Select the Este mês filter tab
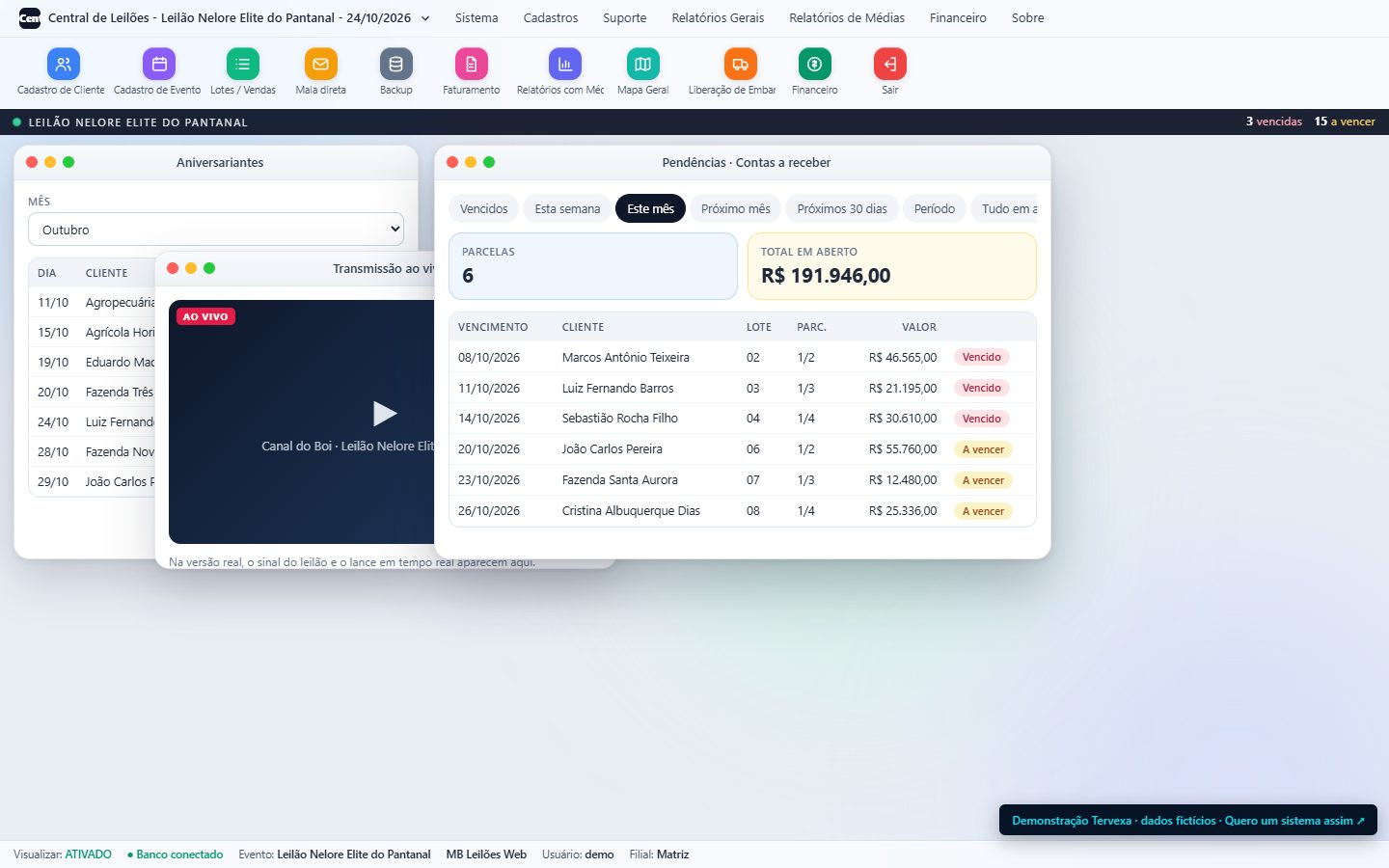The width and height of the screenshot is (1389, 868). 650,208
